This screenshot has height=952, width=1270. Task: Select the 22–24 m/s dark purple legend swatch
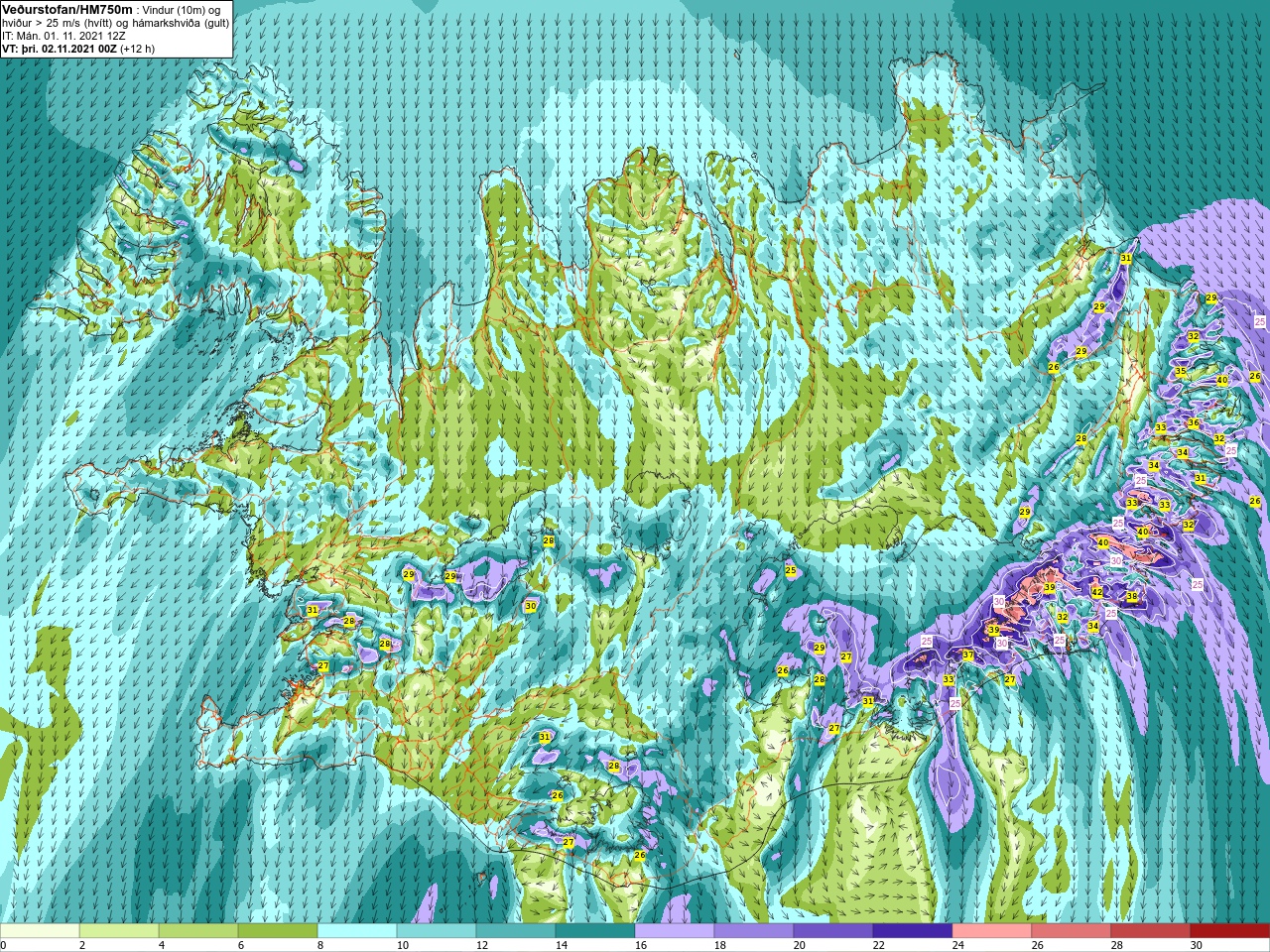click(x=913, y=931)
